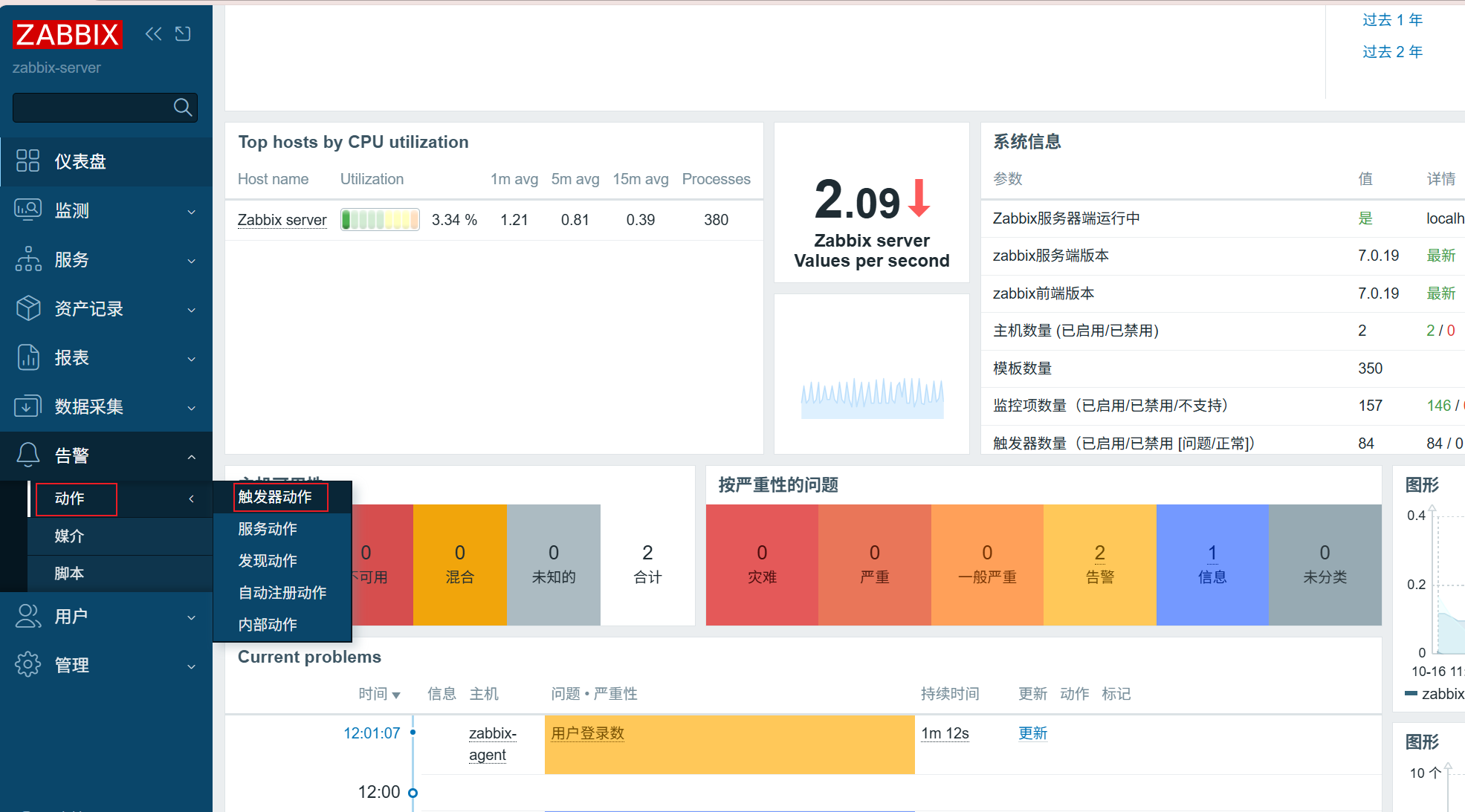1465x812 pixels.
Task: Click the 未分类 severity tile
Action: [x=1325, y=565]
